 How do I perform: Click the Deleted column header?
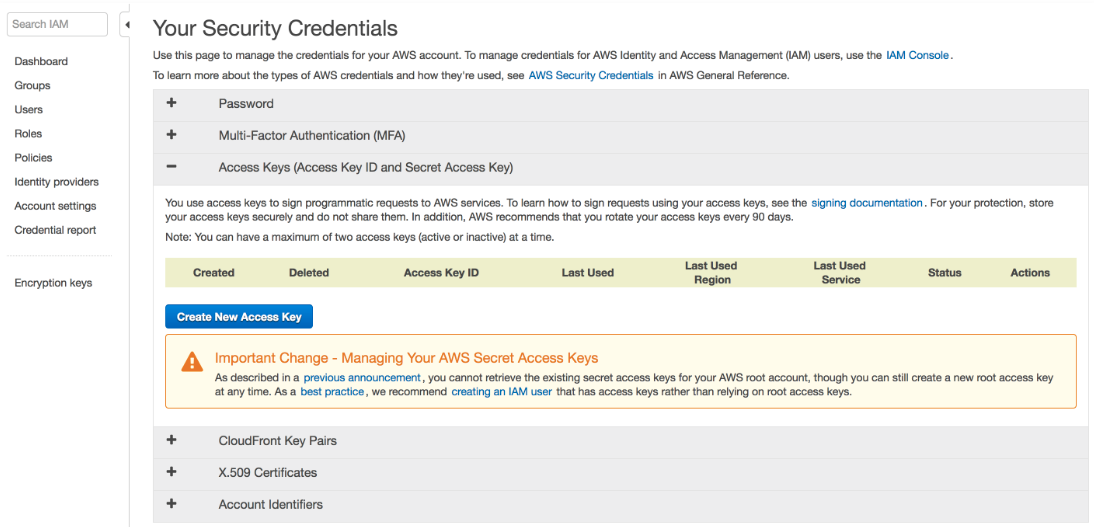(309, 273)
